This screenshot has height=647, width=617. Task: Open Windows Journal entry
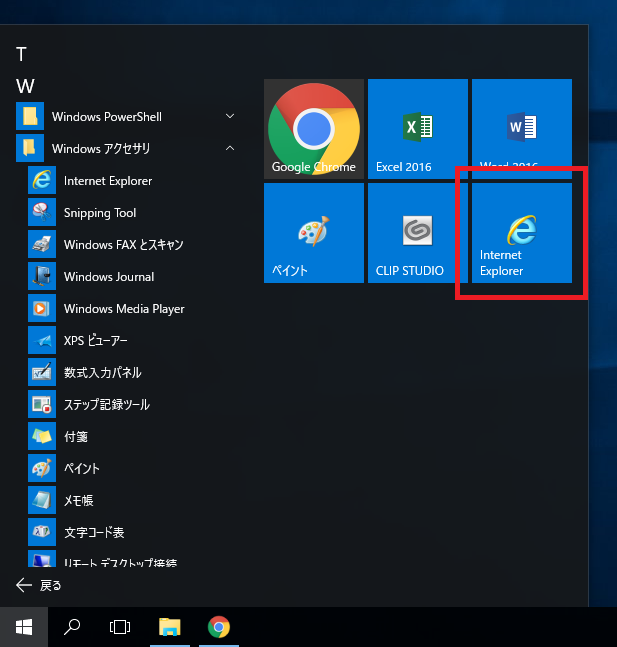[108, 277]
